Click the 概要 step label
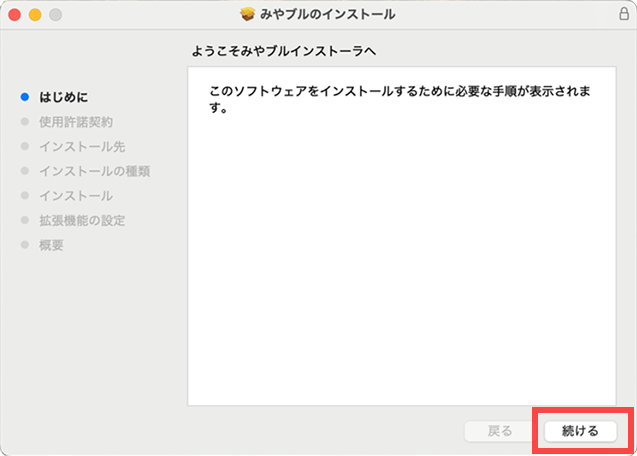The width and height of the screenshot is (637, 456). pos(51,245)
